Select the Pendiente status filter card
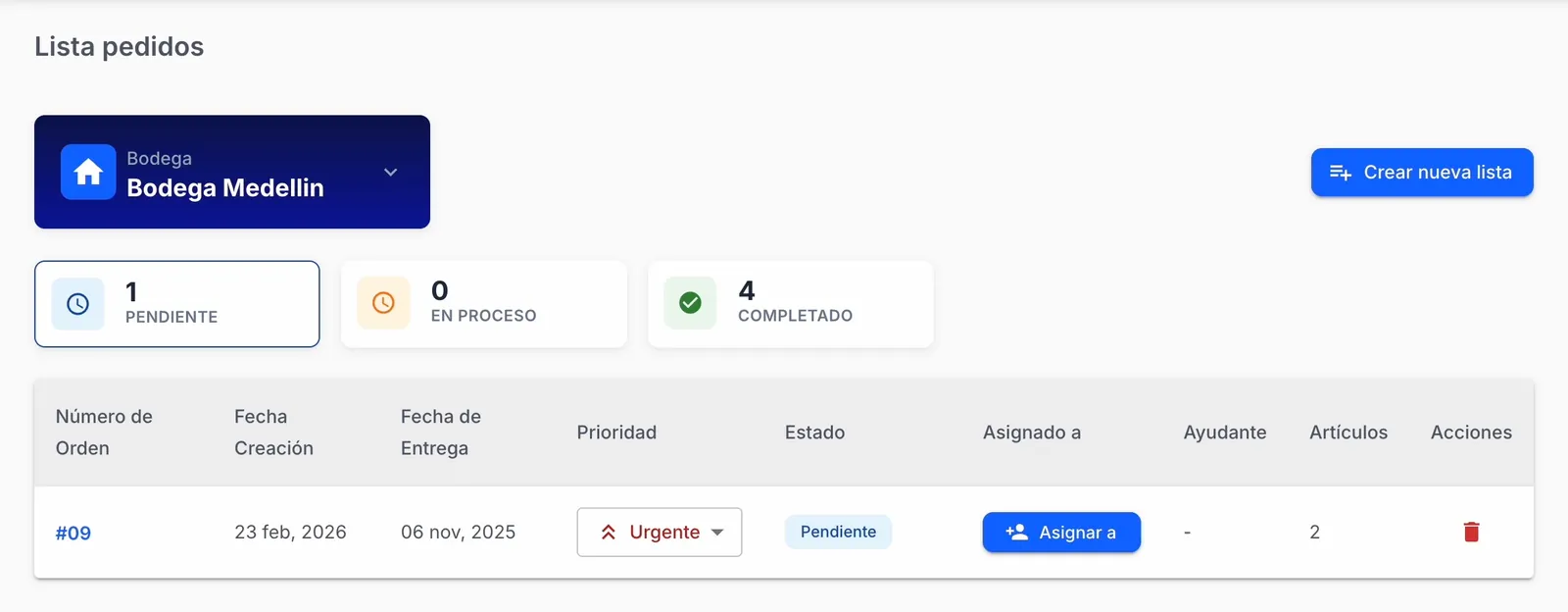The image size is (1568, 612). (177, 304)
